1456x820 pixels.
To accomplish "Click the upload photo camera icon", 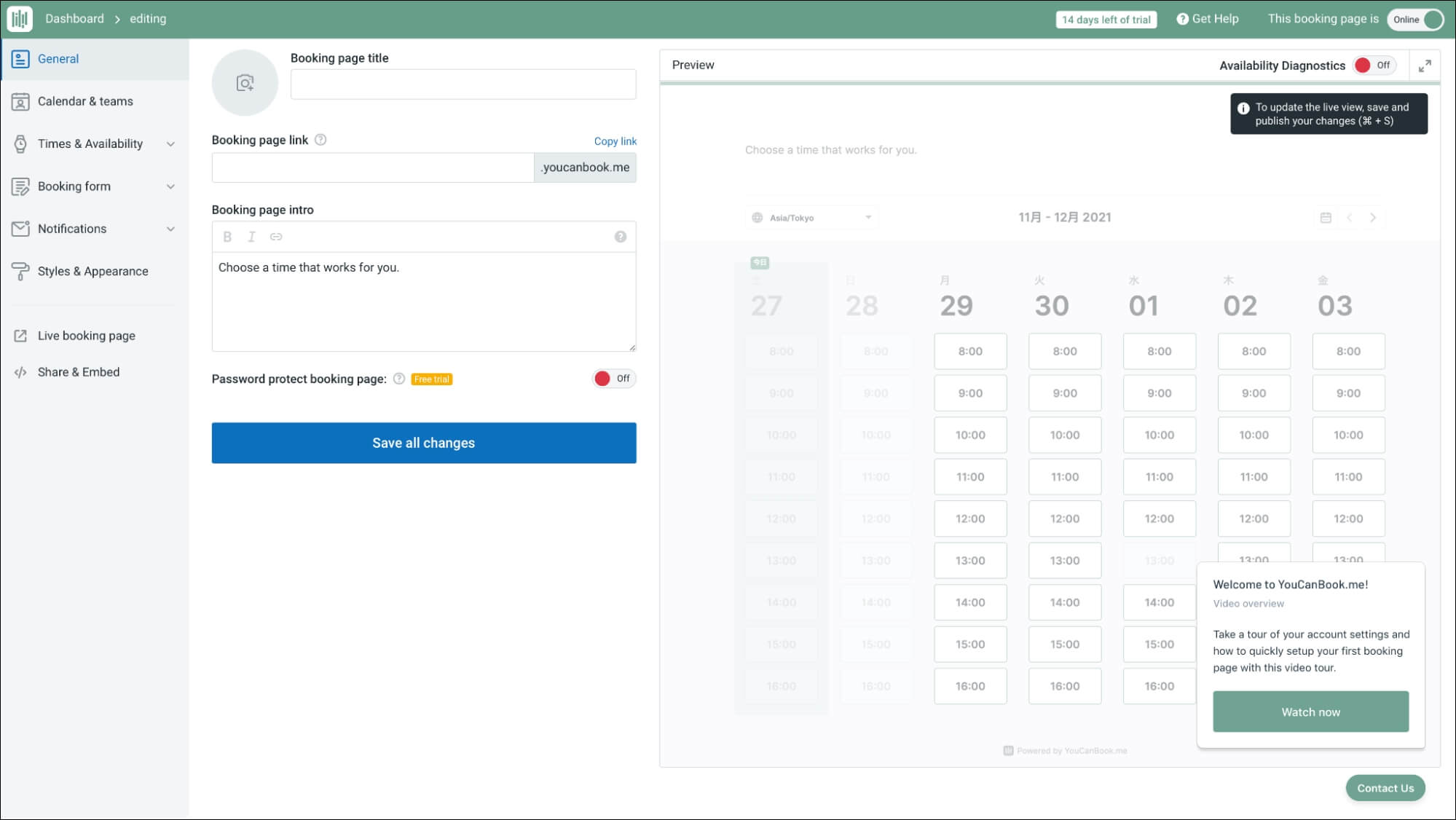I will [245, 83].
